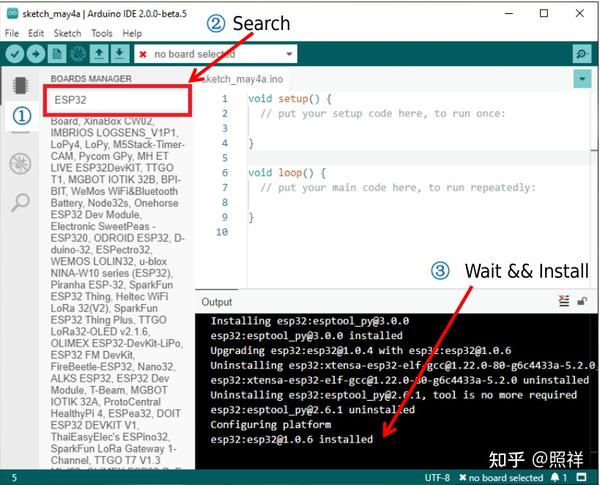Open the Debug sidebar bug icon
Screen dimensions: 600x485
coord(20,164)
